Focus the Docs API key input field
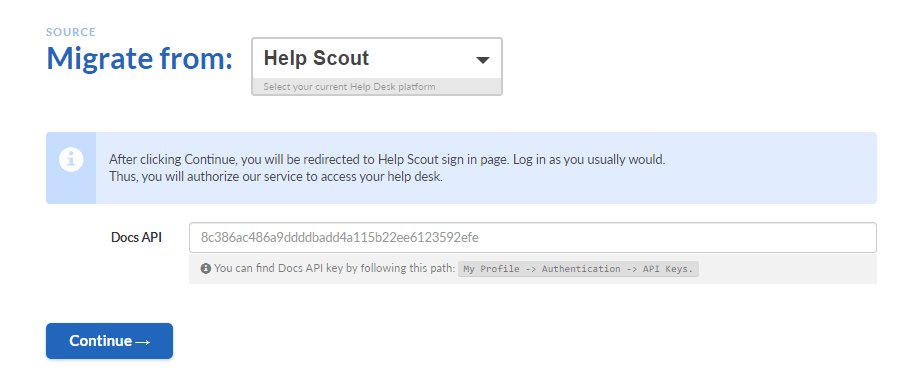The image size is (914, 379). pyautogui.click(x=533, y=237)
